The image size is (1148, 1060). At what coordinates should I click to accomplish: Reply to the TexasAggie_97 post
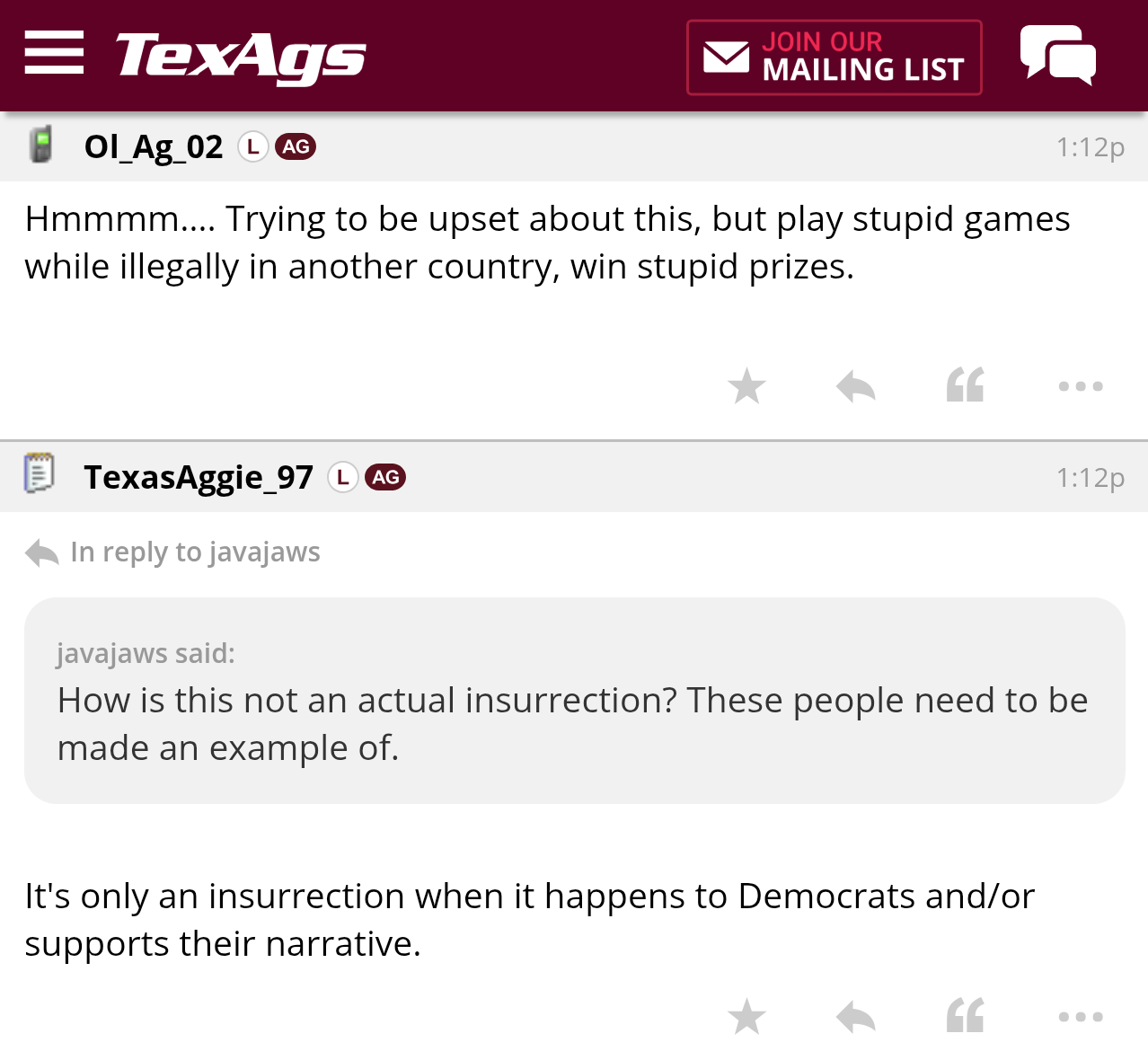point(855,1017)
